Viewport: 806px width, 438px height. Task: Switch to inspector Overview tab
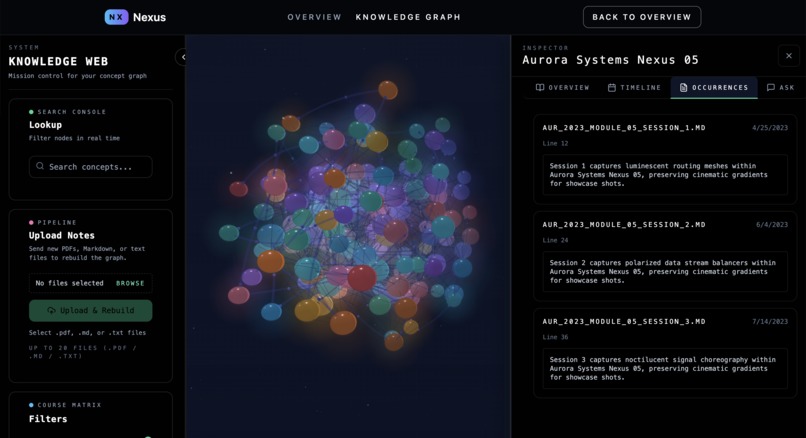tap(562, 87)
